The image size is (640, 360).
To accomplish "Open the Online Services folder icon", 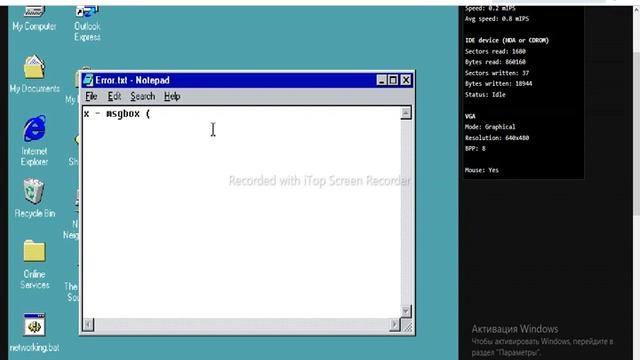I will 34,264.
